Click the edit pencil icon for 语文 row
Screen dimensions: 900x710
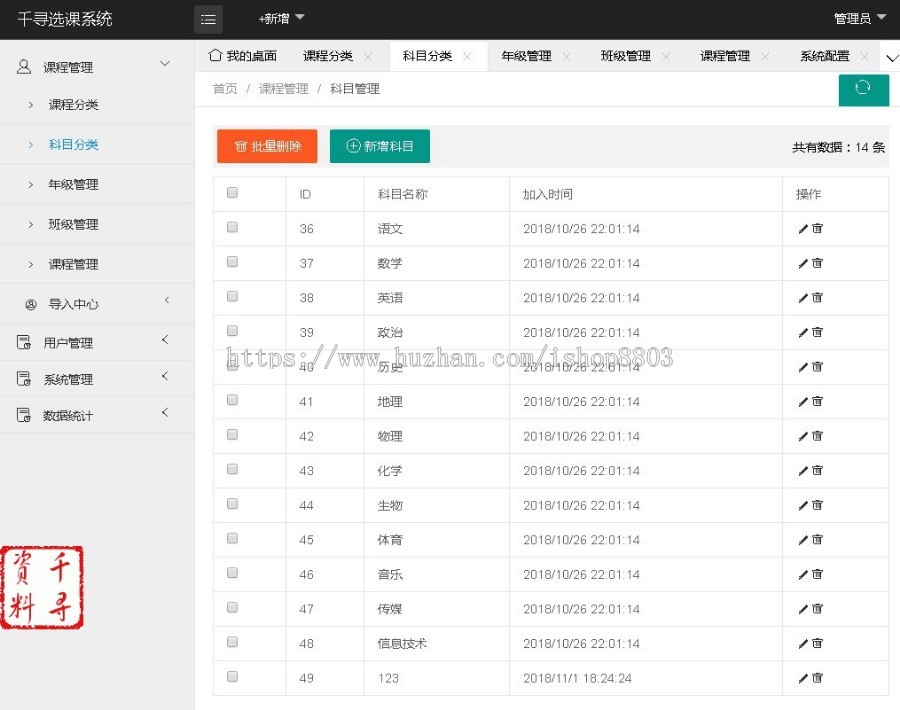804,229
